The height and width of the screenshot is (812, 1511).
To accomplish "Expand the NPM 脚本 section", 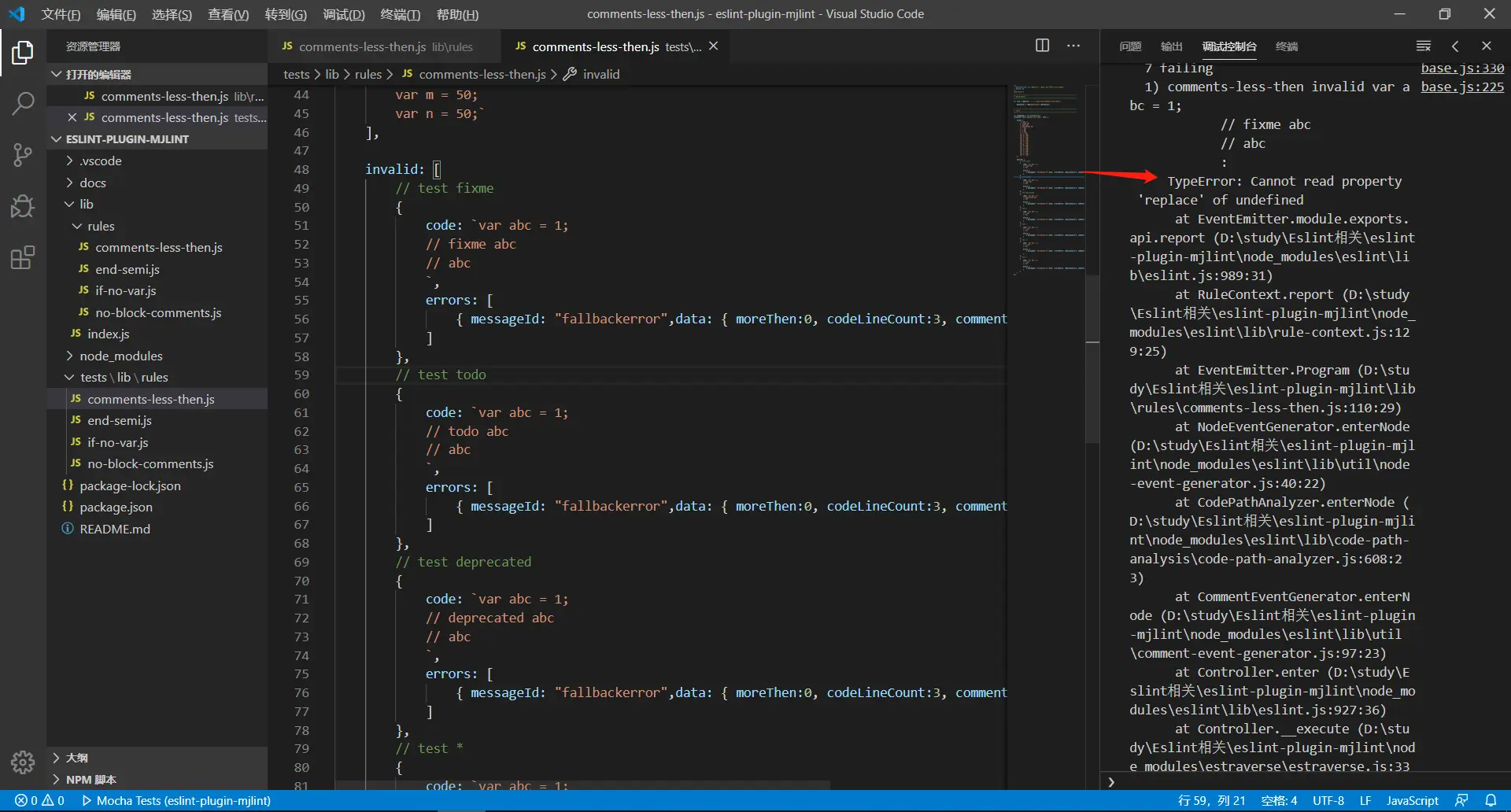I will coord(91,780).
